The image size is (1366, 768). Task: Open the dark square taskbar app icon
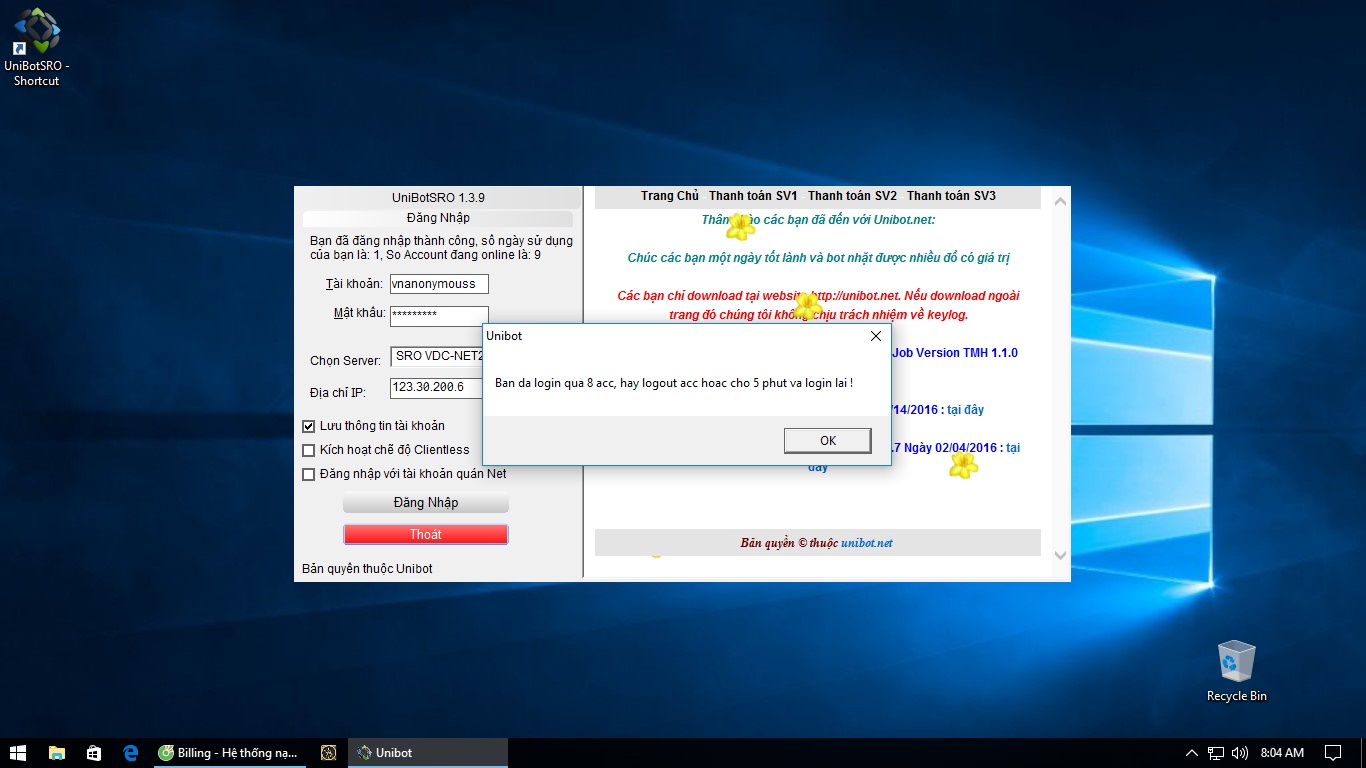[x=328, y=753]
